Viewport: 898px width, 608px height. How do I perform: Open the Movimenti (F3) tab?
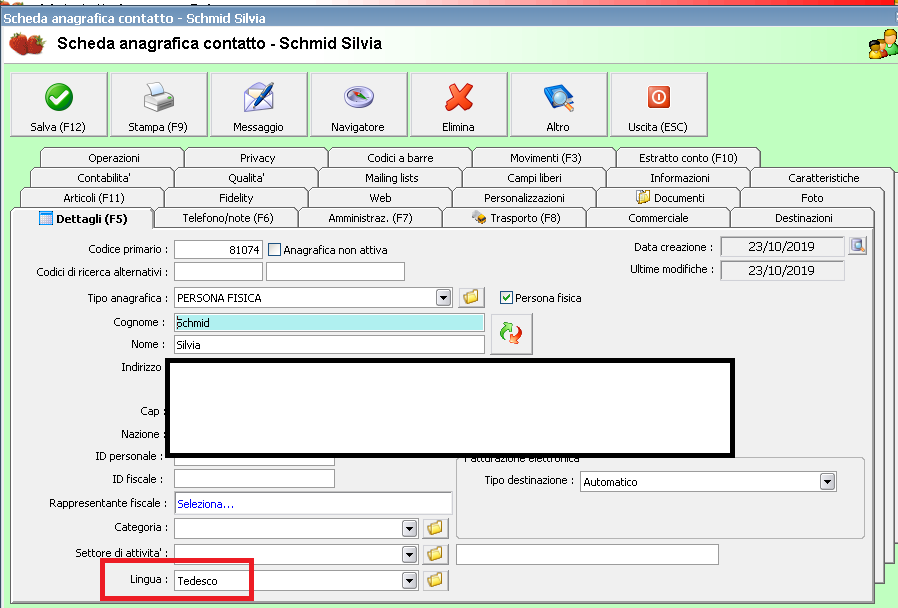click(545, 158)
